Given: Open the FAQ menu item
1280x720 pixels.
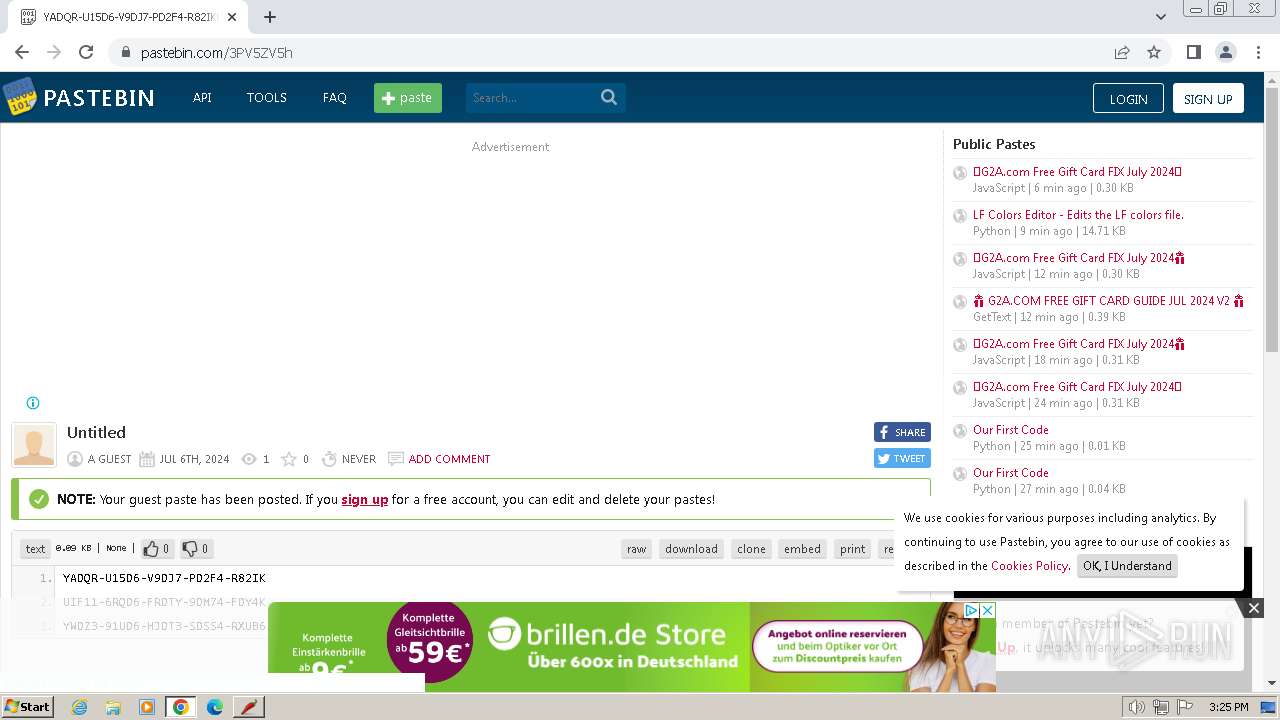Looking at the screenshot, I should tap(334, 97).
